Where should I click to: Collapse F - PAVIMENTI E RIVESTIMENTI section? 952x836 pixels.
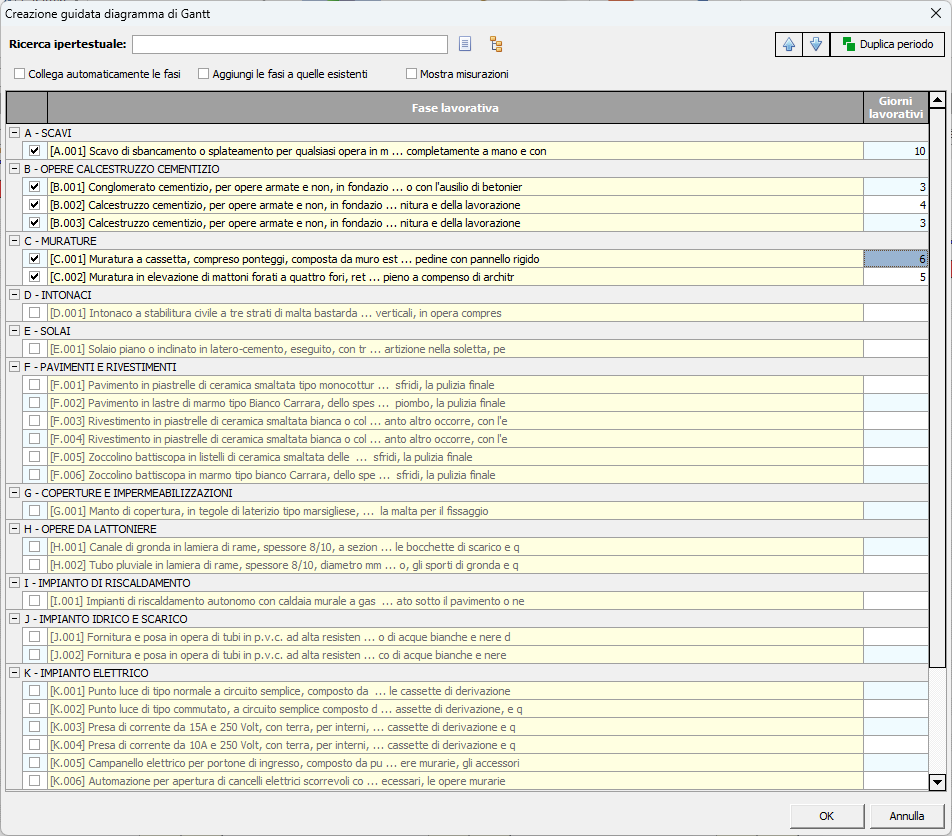(14, 367)
